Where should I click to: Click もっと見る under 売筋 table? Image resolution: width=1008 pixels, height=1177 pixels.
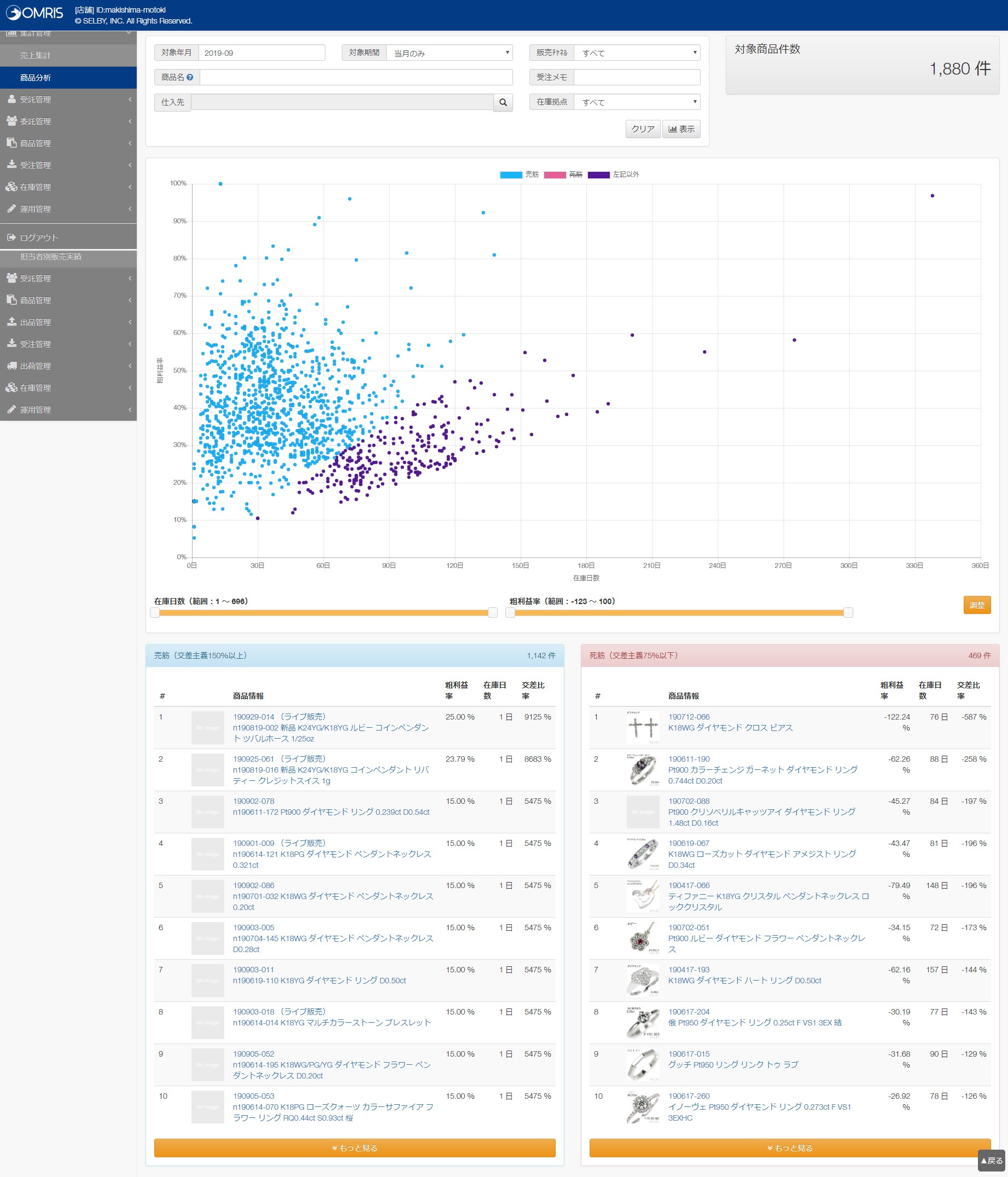click(354, 1147)
